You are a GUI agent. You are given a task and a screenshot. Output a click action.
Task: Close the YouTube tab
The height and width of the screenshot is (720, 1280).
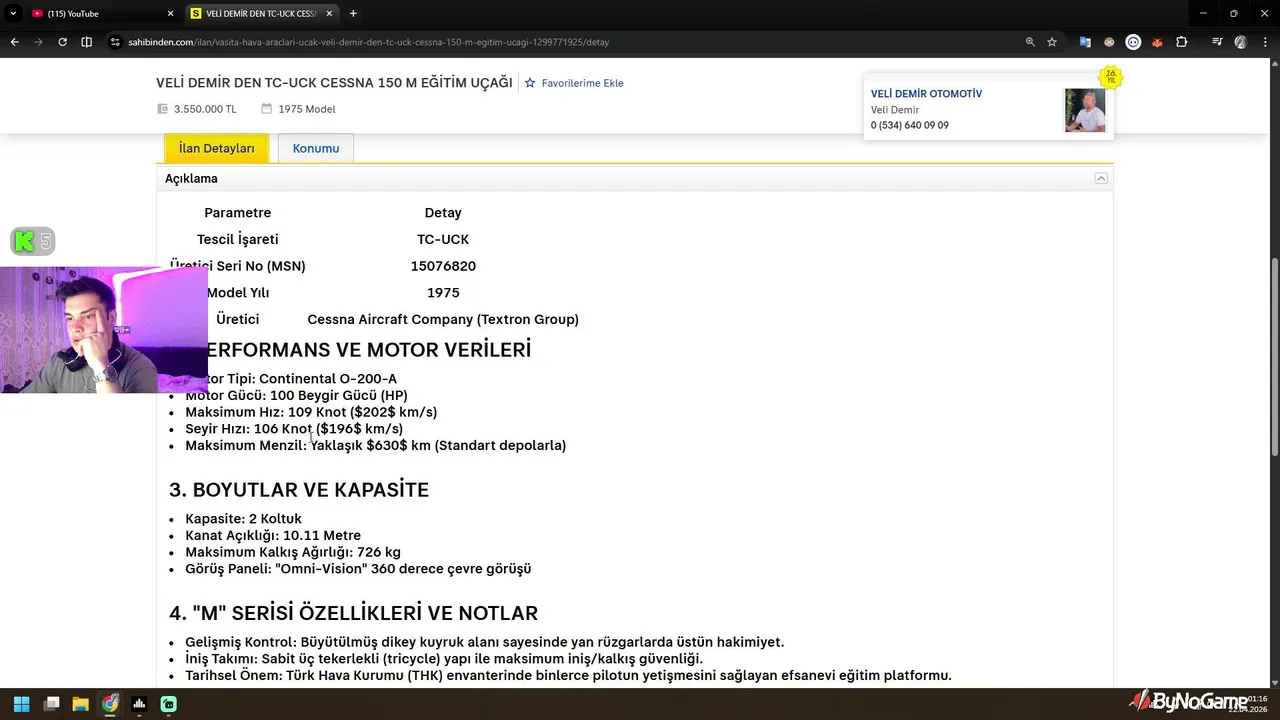point(170,14)
